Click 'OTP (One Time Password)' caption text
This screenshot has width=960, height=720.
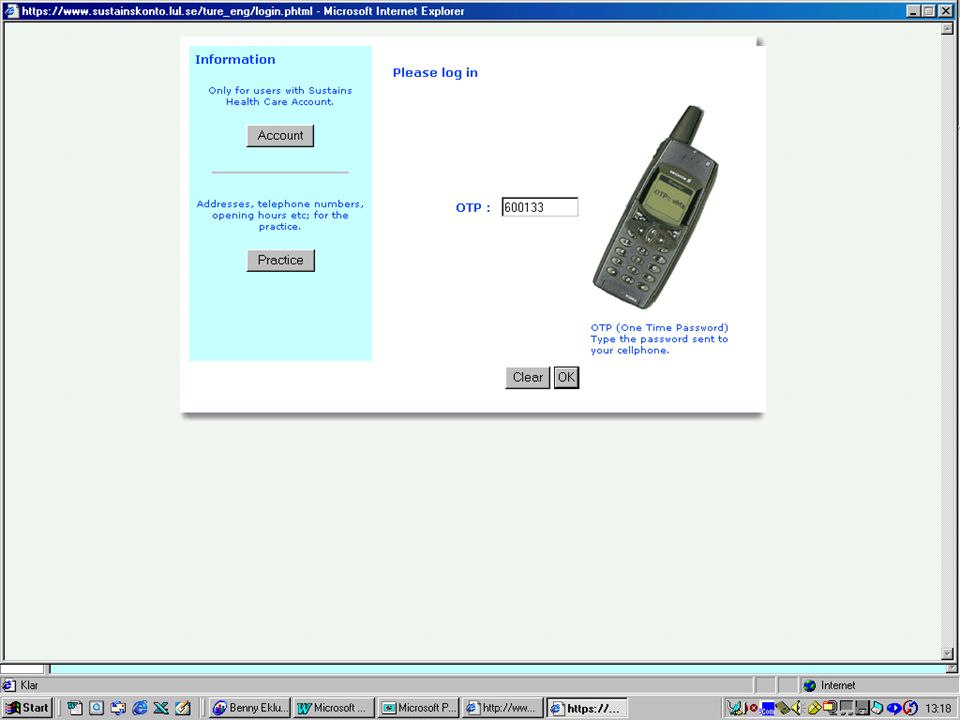pyautogui.click(x=659, y=328)
